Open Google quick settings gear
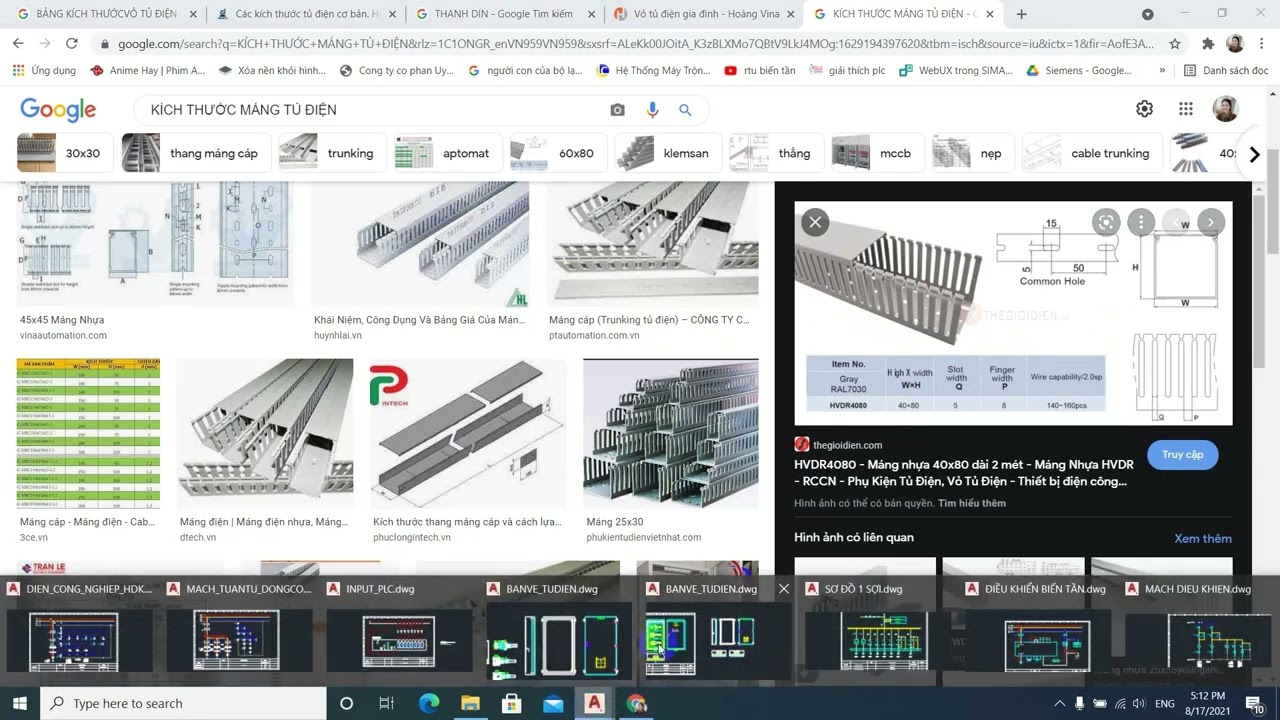1280x720 pixels. click(x=1144, y=109)
